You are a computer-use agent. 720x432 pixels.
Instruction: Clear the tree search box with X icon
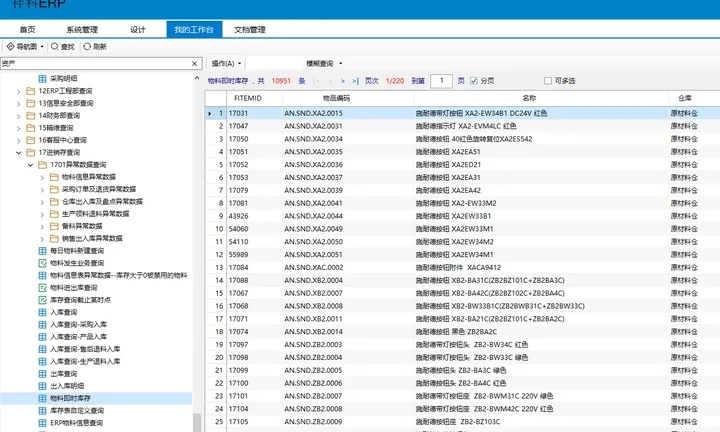tap(196, 62)
